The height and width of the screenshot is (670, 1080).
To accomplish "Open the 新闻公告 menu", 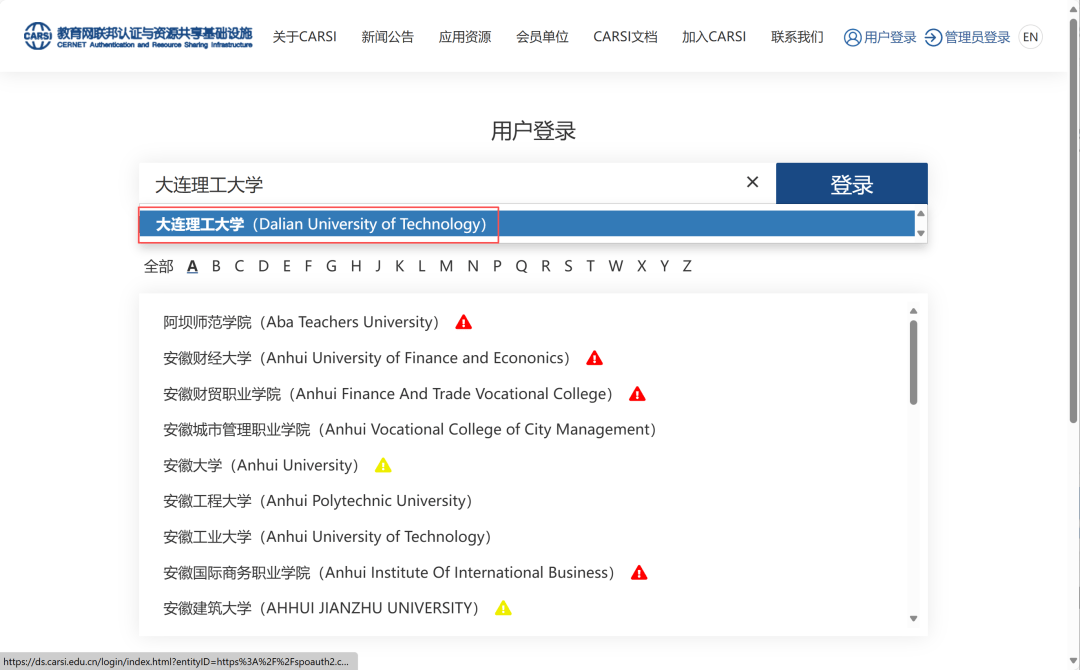I will point(387,36).
